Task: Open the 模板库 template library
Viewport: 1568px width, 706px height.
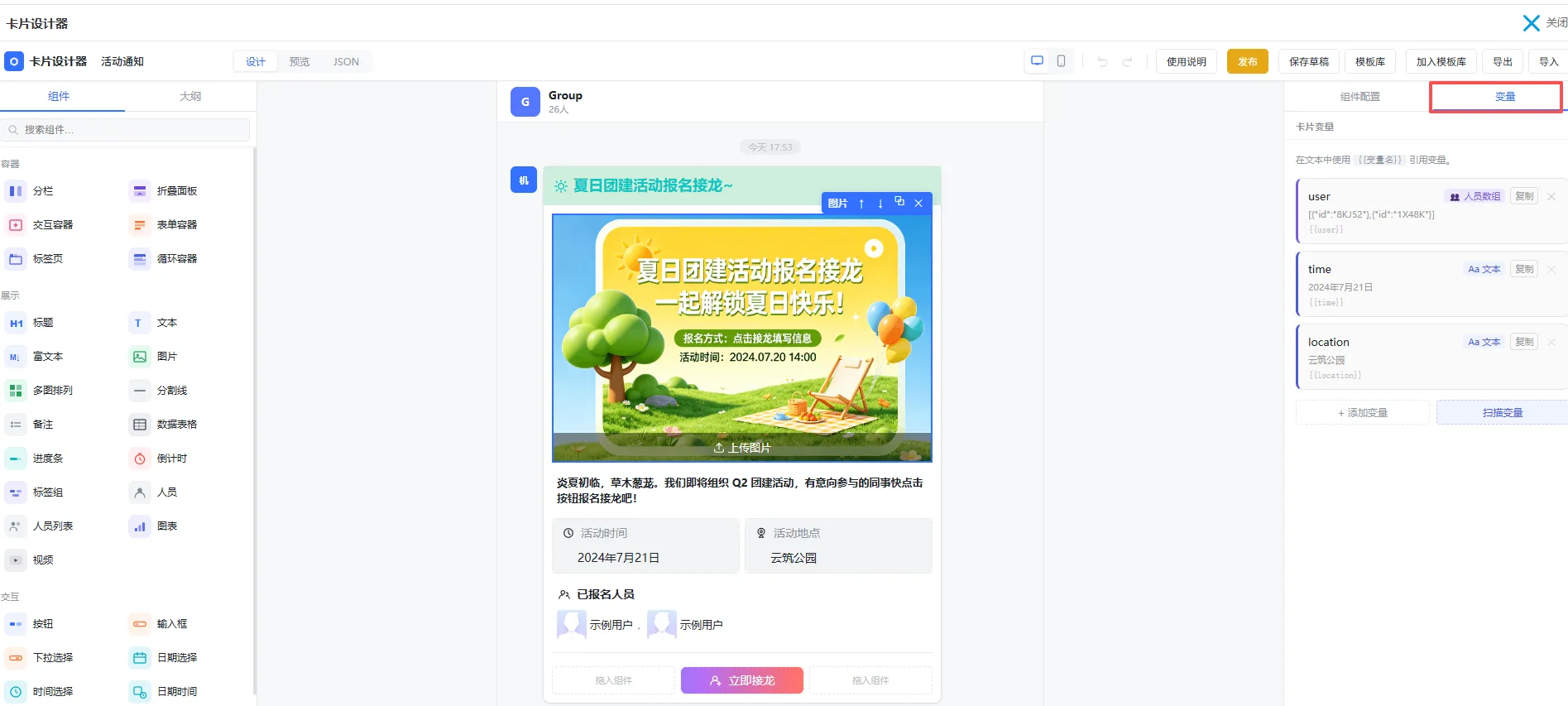Action: (1370, 62)
